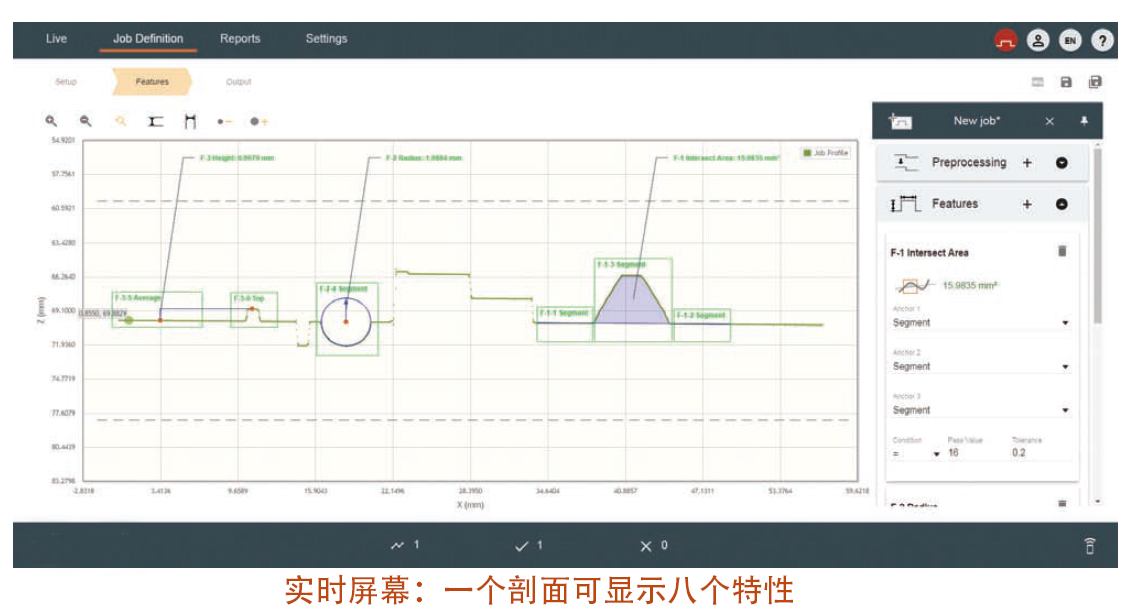Collapse the Features section
This screenshot has width=1129, height=616.
point(1062,204)
